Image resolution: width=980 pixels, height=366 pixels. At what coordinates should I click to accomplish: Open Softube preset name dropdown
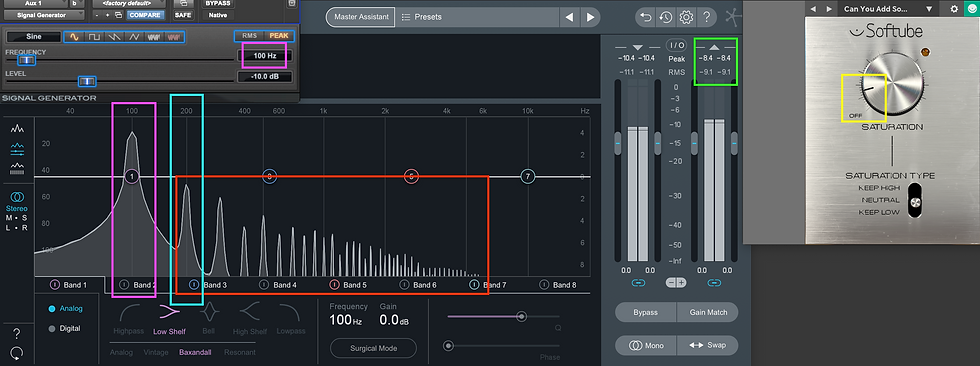[888, 9]
